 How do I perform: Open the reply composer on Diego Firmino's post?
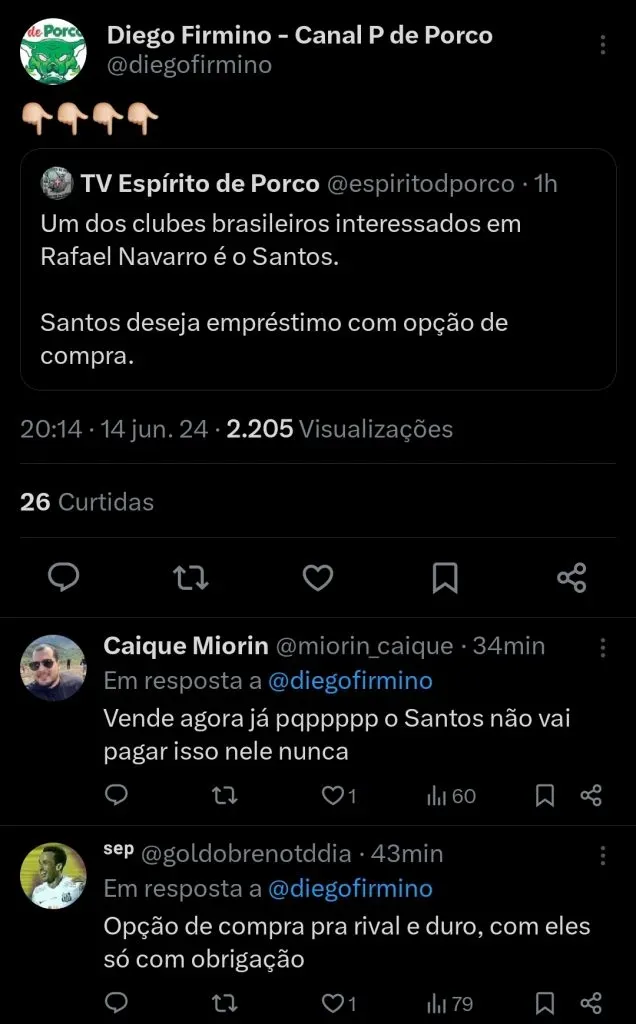[x=64, y=578]
